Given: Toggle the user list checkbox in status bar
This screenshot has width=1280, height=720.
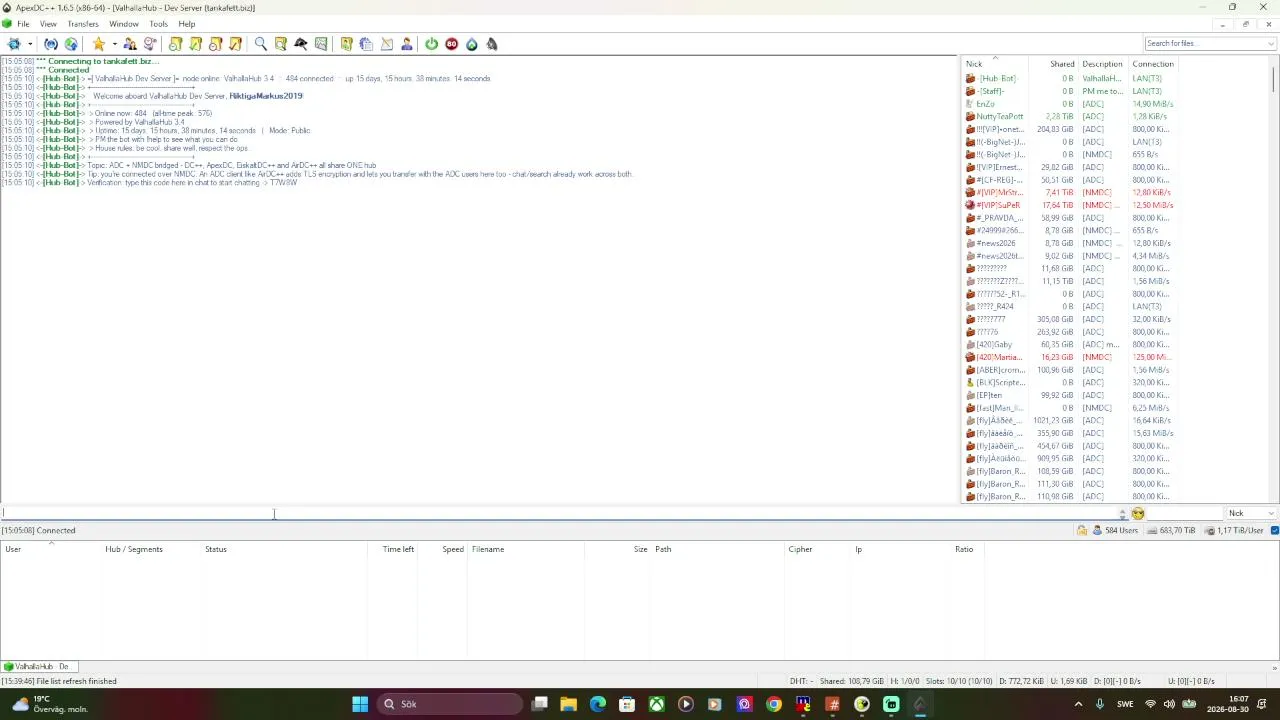Looking at the screenshot, I should click(1275, 530).
